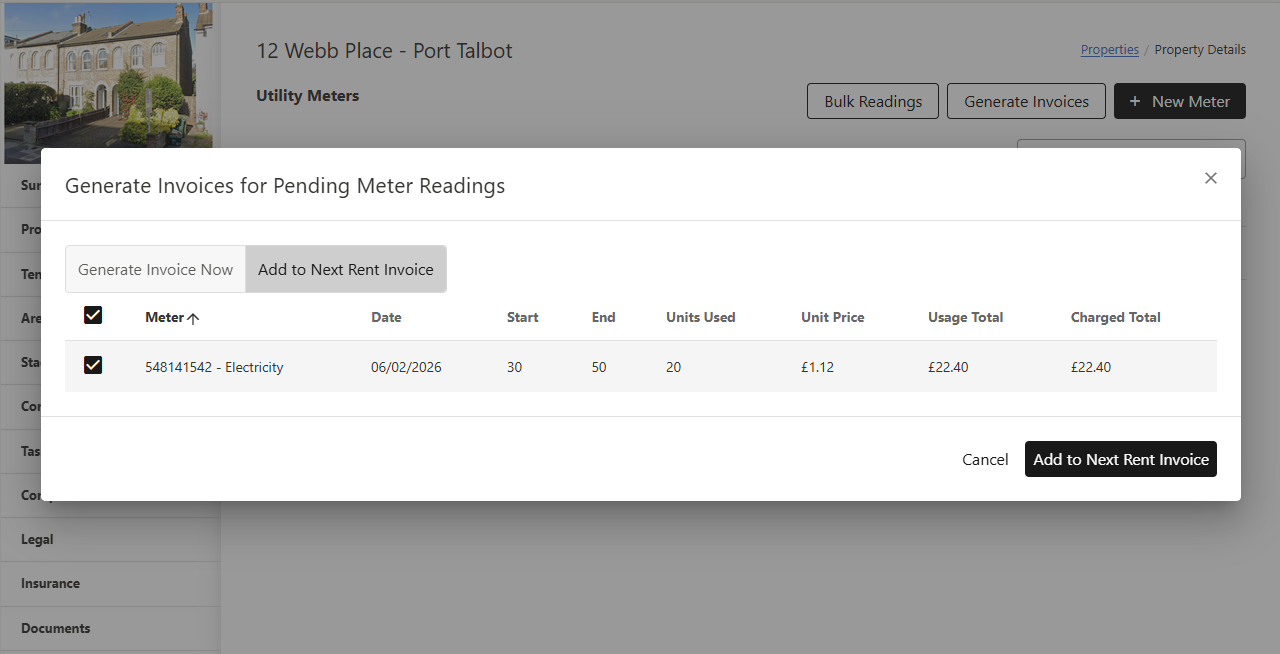Open the Properties breadcrumb link
The height and width of the screenshot is (654, 1280).
[1109, 50]
